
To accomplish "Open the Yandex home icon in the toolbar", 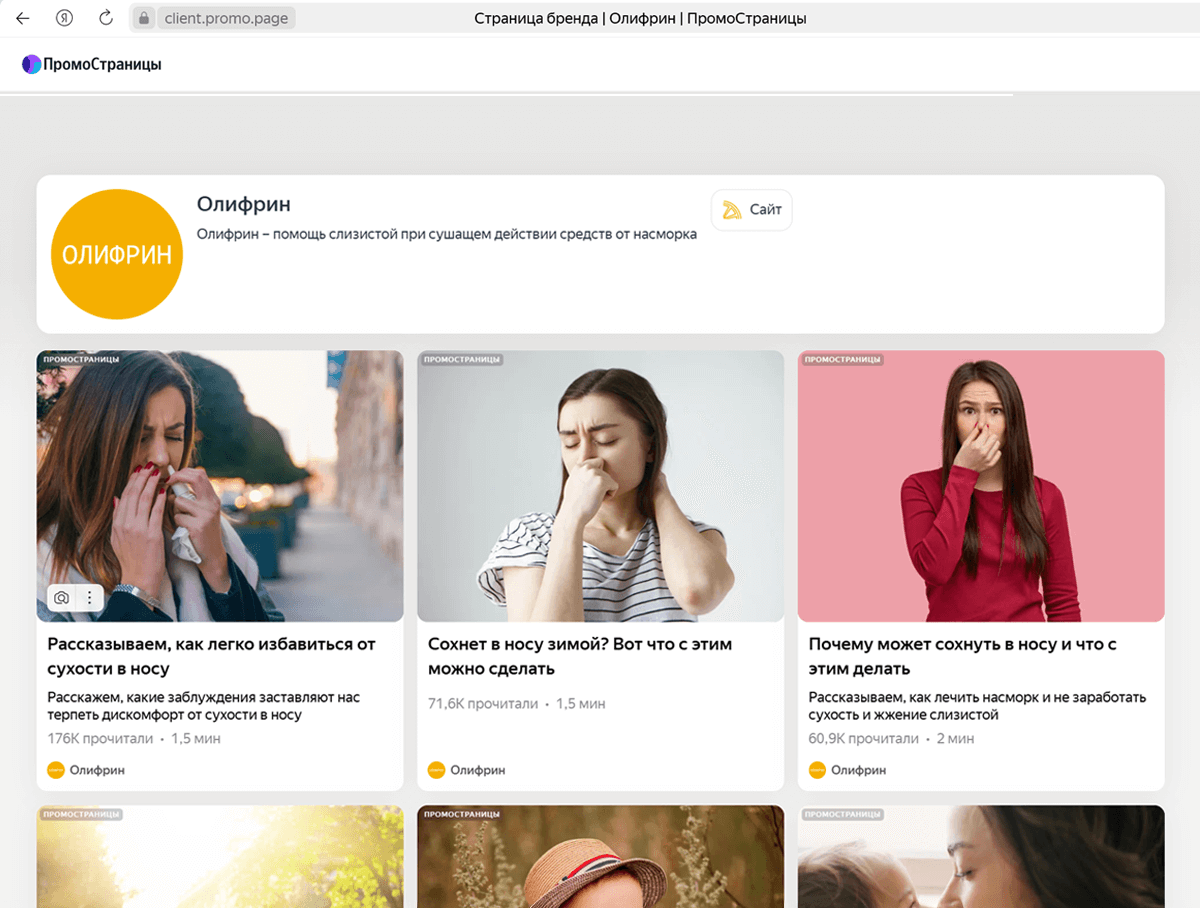I will point(64,18).
